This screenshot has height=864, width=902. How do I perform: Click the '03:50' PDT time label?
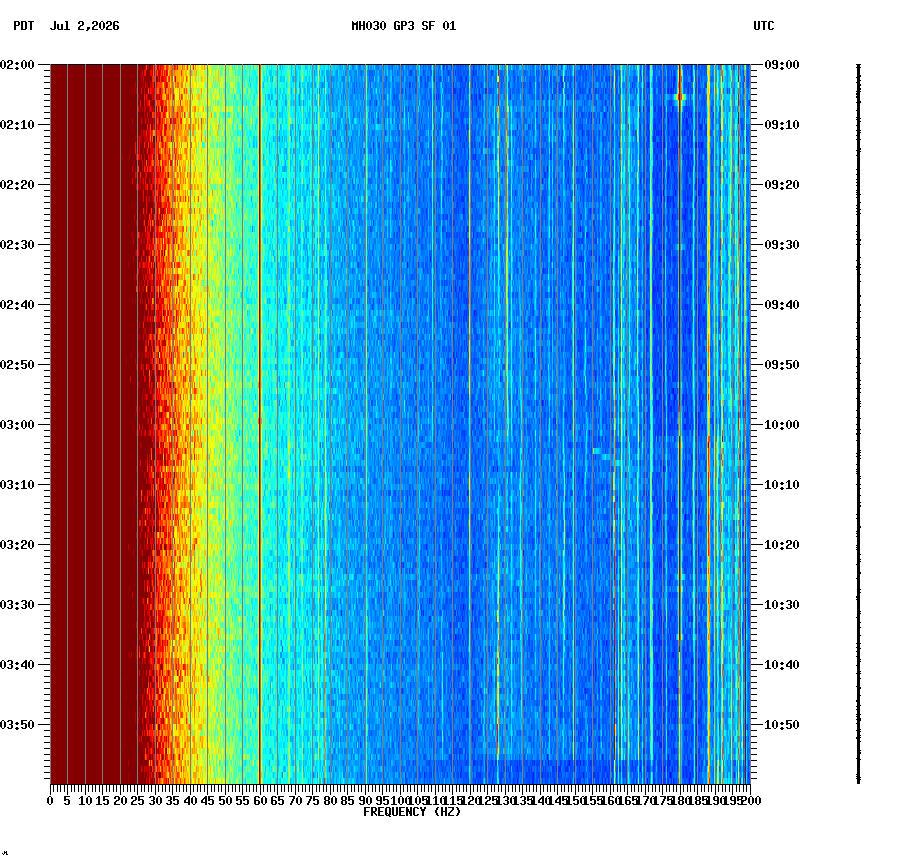tap(17, 724)
